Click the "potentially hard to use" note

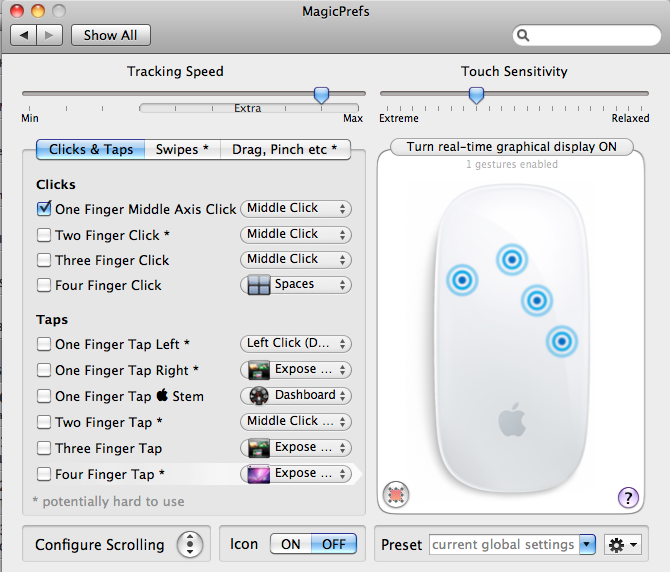[109, 501]
